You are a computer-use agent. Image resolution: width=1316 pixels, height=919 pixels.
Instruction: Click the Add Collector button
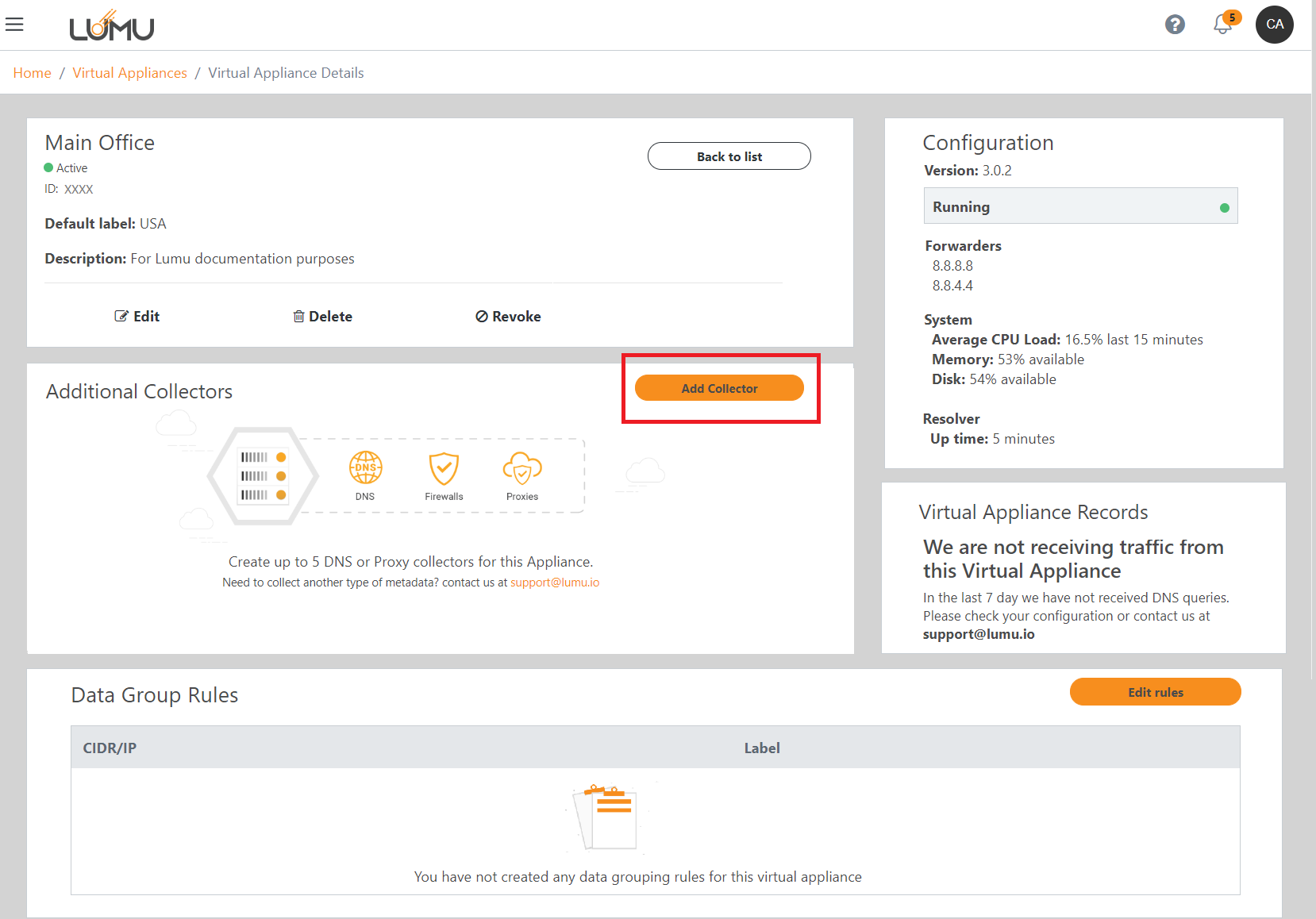pyautogui.click(x=719, y=388)
